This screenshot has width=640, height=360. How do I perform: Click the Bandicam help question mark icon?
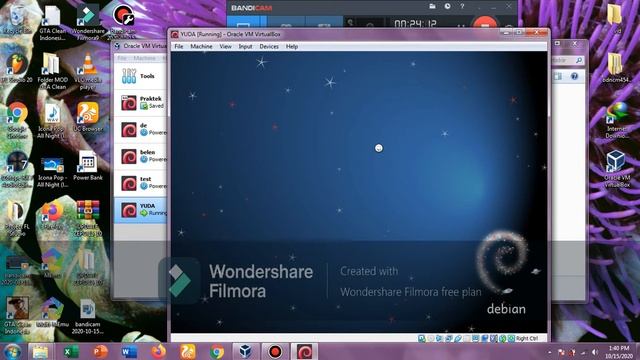462,7
